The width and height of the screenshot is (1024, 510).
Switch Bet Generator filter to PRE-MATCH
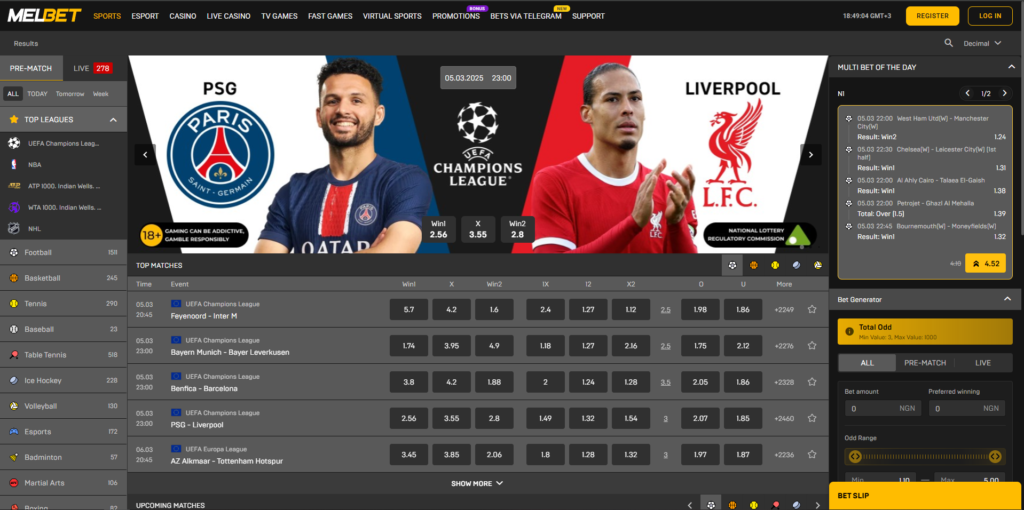pos(925,362)
